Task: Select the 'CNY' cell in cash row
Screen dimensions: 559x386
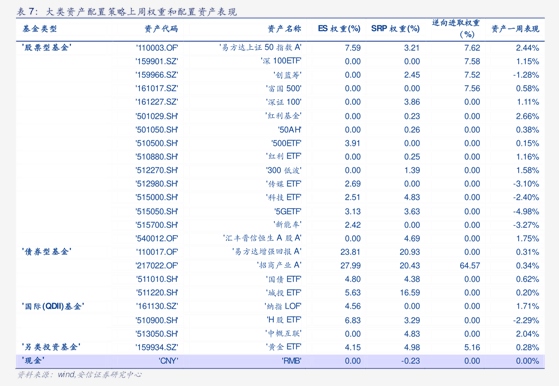Action: click(168, 361)
